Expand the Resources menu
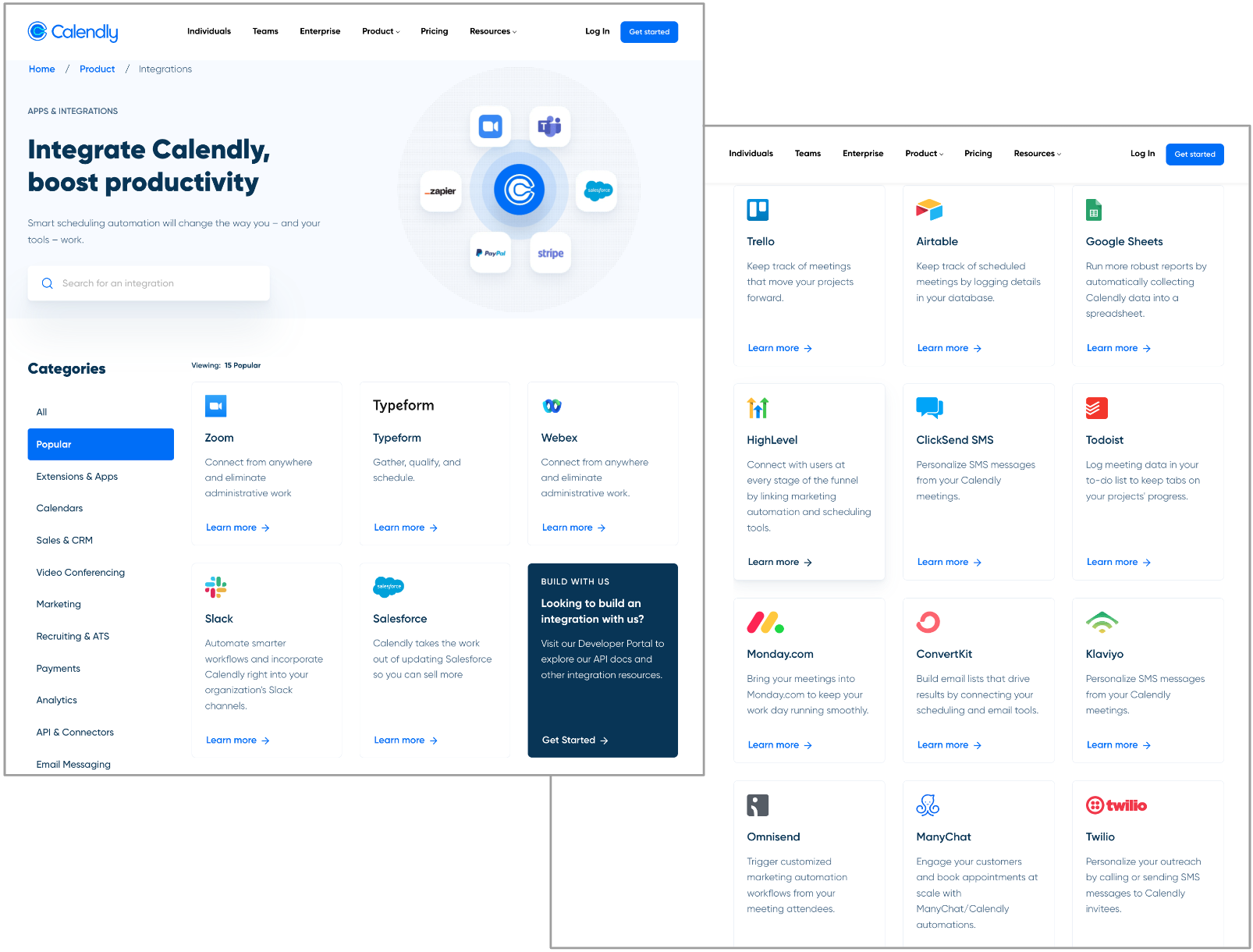The image size is (1253, 952). [492, 31]
